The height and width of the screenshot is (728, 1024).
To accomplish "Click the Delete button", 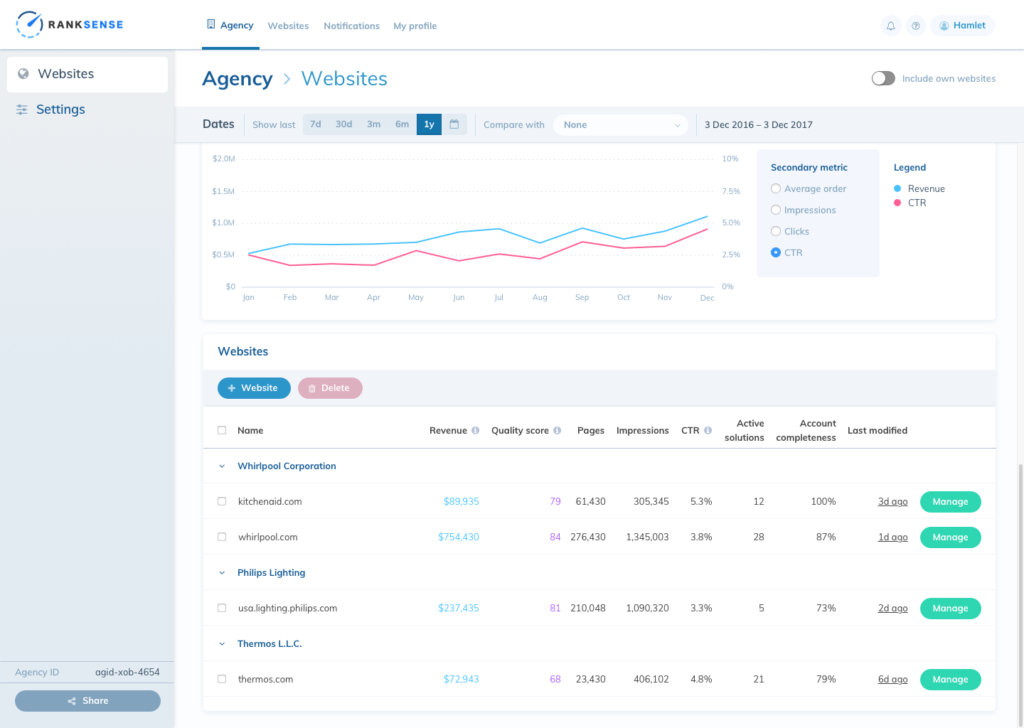I will pyautogui.click(x=330, y=388).
